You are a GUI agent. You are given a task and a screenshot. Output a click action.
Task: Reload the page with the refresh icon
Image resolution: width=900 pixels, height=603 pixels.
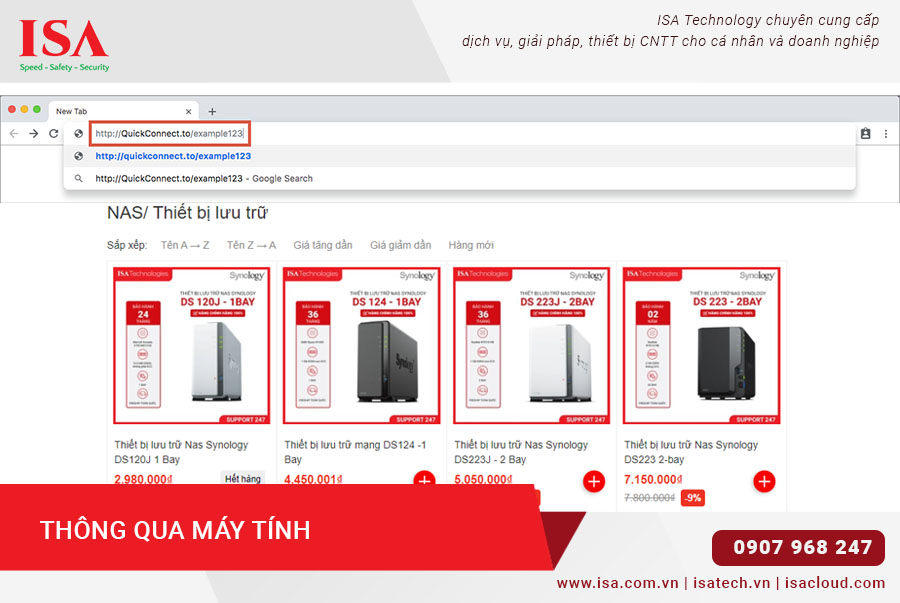coord(53,134)
